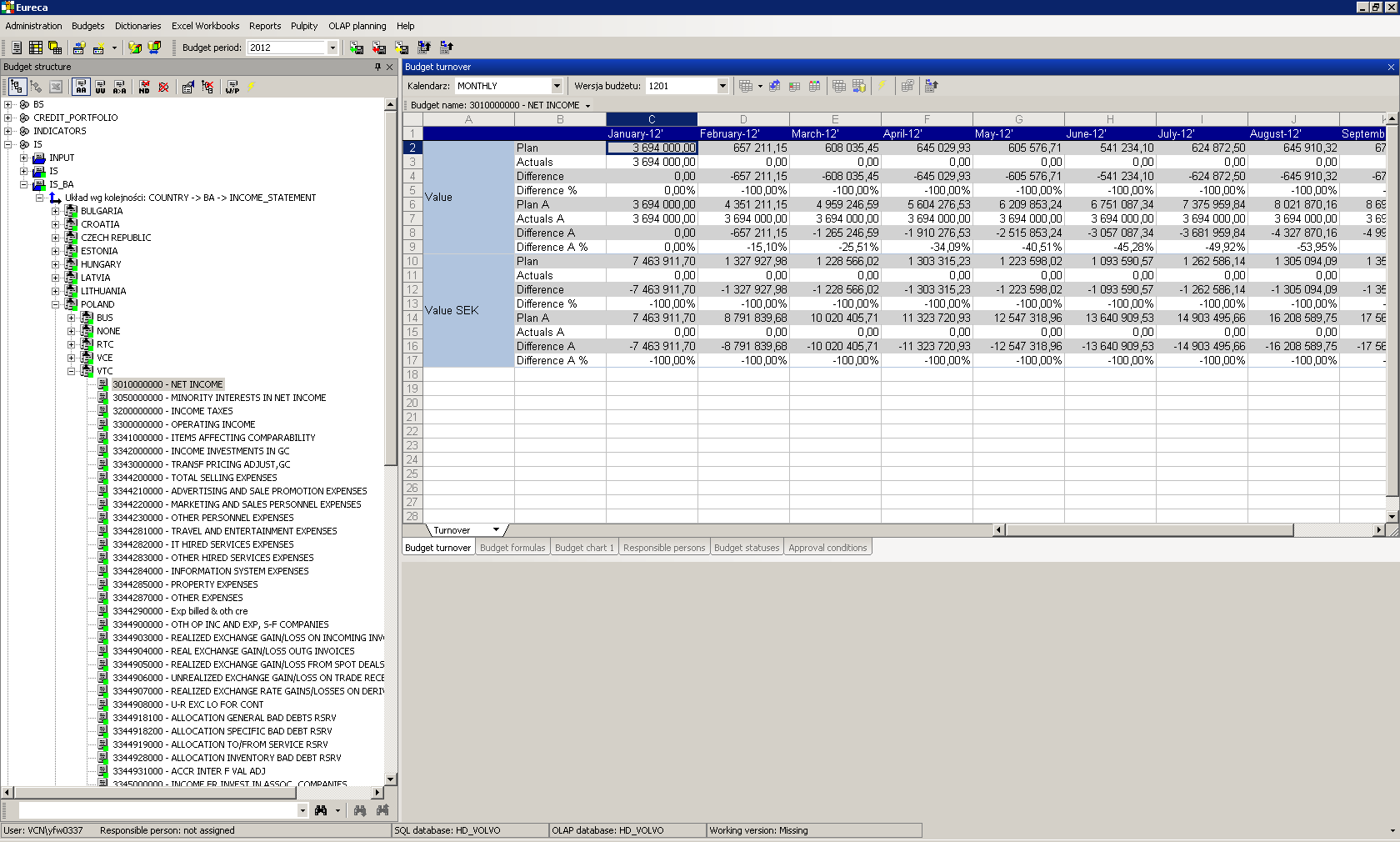Open the binoculars search options arrow
Screen dimensions: 1400x842
pos(337,810)
